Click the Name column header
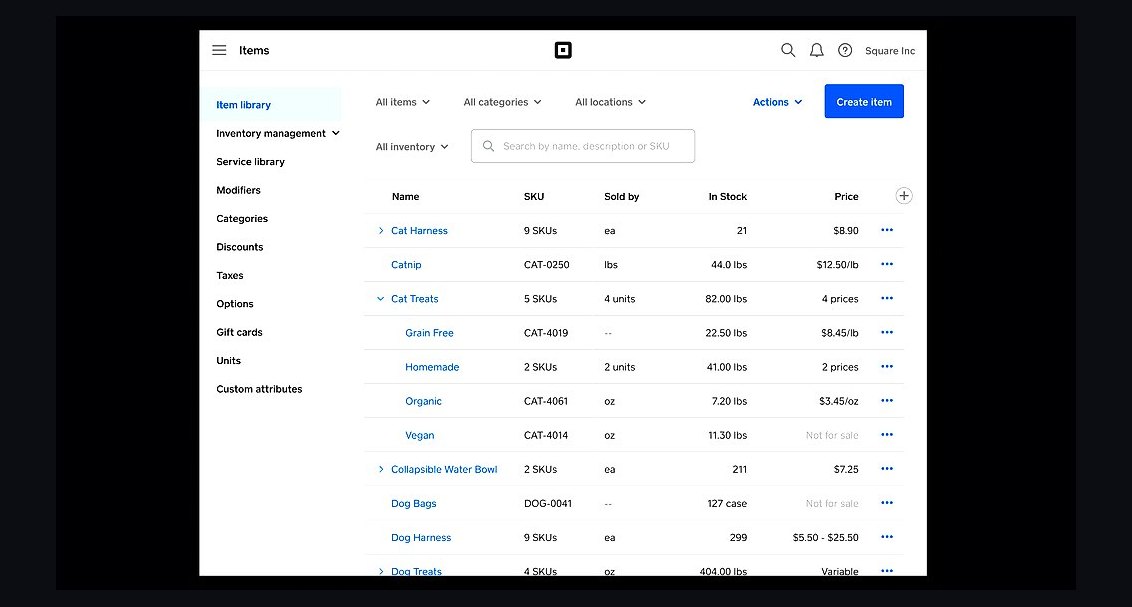Screen dimensions: 1132x607 pyautogui.click(x=406, y=196)
